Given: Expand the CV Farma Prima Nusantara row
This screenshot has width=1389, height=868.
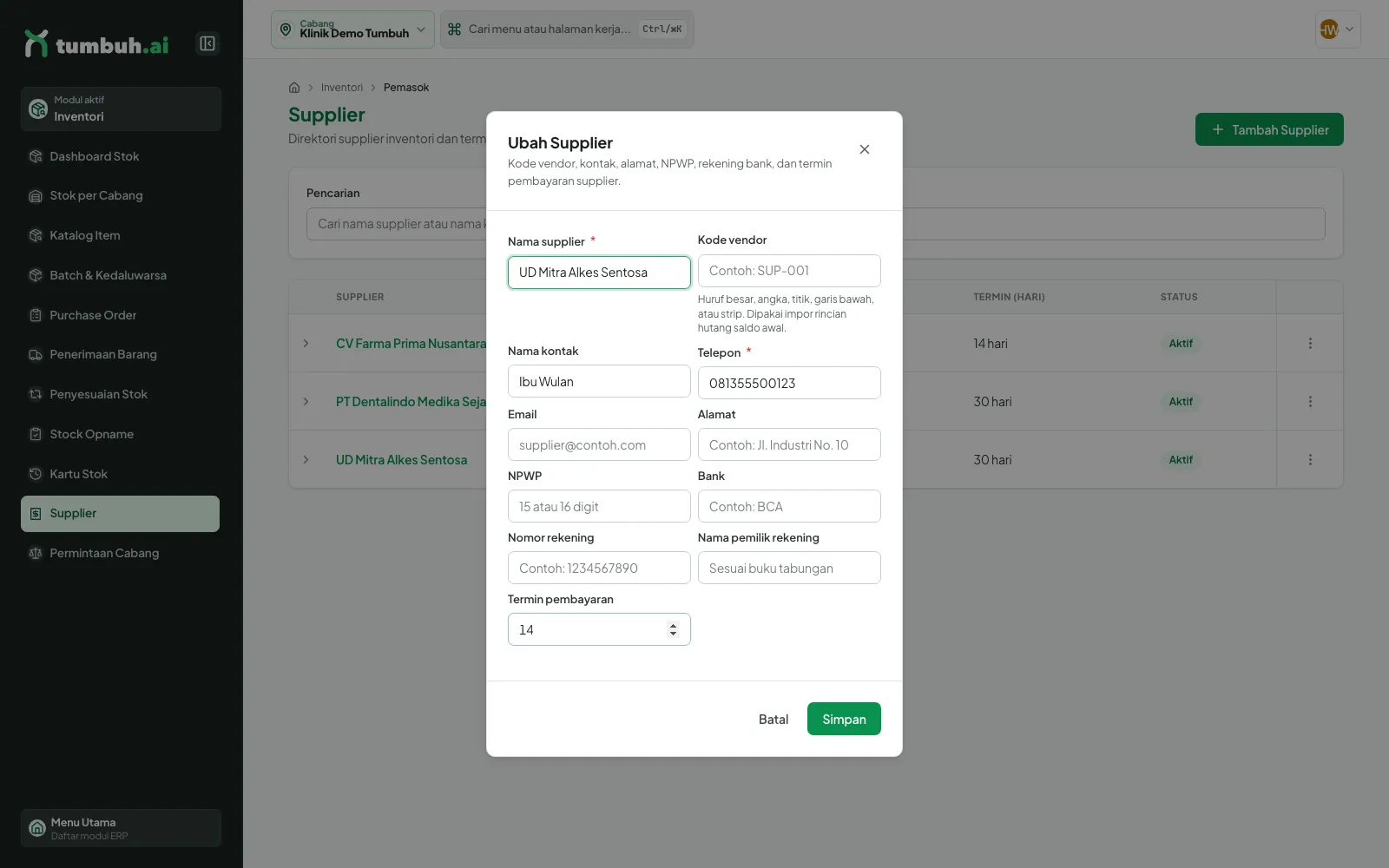Looking at the screenshot, I should point(306,344).
